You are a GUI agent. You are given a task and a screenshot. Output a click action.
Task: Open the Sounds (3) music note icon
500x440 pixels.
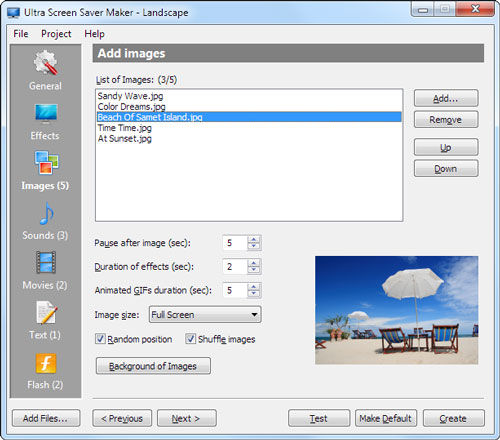(x=47, y=213)
